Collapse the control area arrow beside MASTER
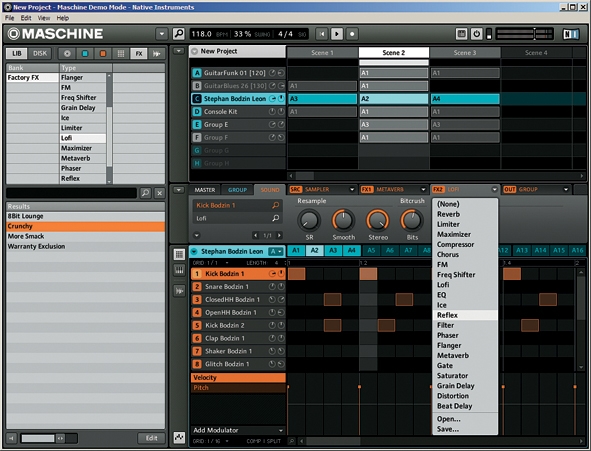The width and height of the screenshot is (591, 451). coord(179,190)
